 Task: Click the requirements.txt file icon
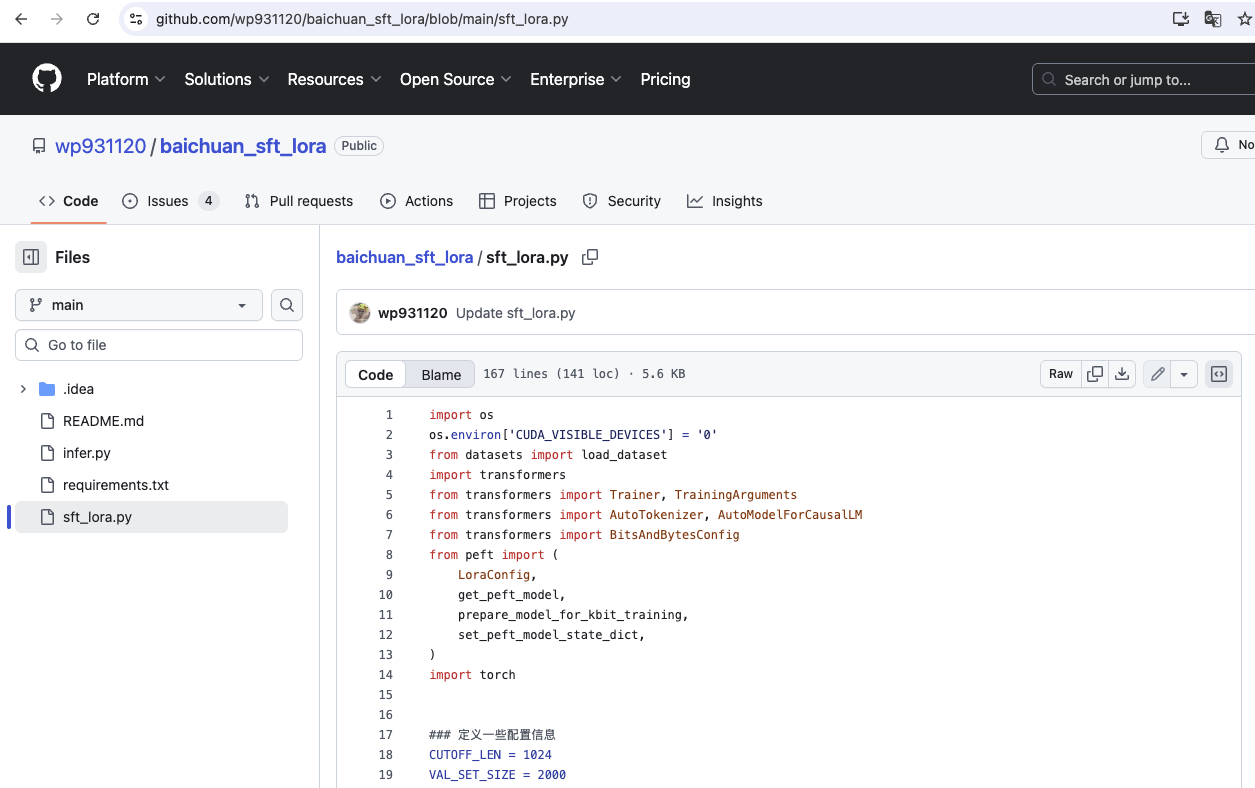(47, 485)
